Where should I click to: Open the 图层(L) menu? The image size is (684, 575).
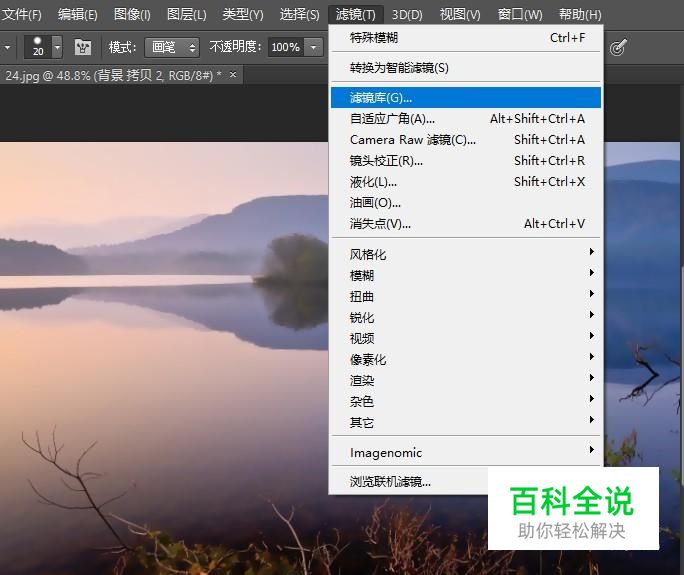(x=187, y=15)
